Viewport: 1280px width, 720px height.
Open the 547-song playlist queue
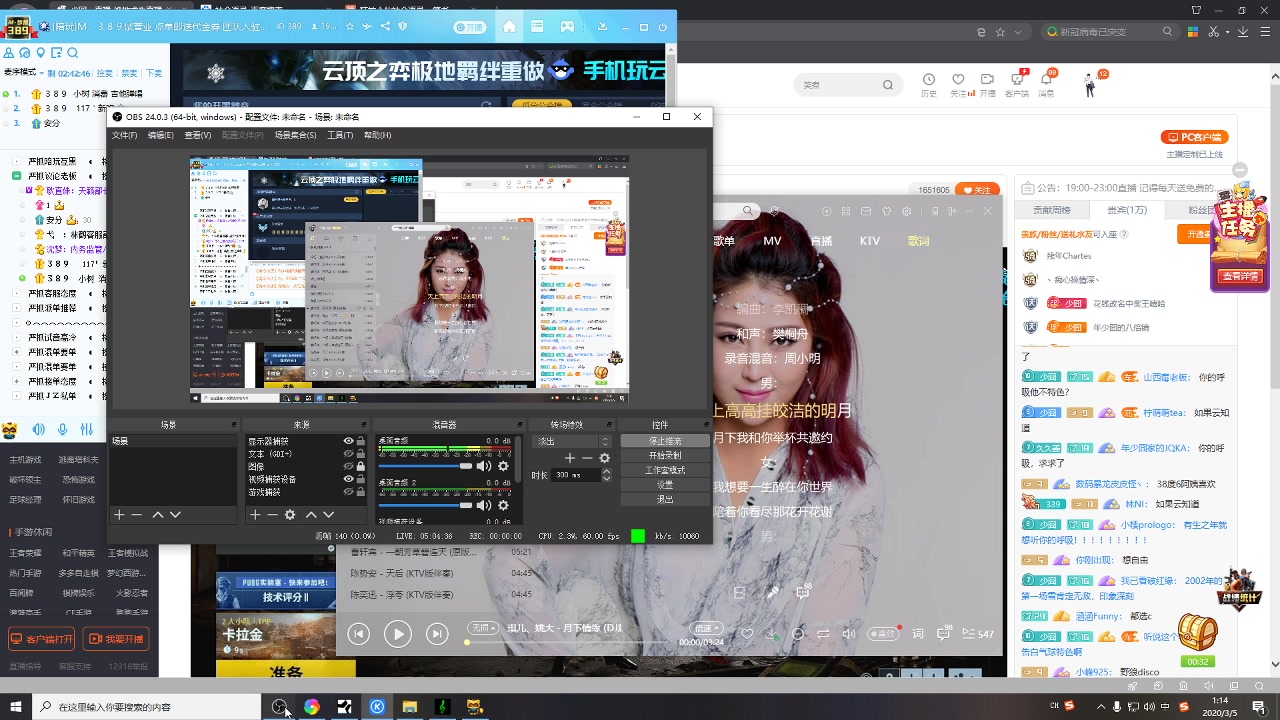pyautogui.click(x=977, y=634)
